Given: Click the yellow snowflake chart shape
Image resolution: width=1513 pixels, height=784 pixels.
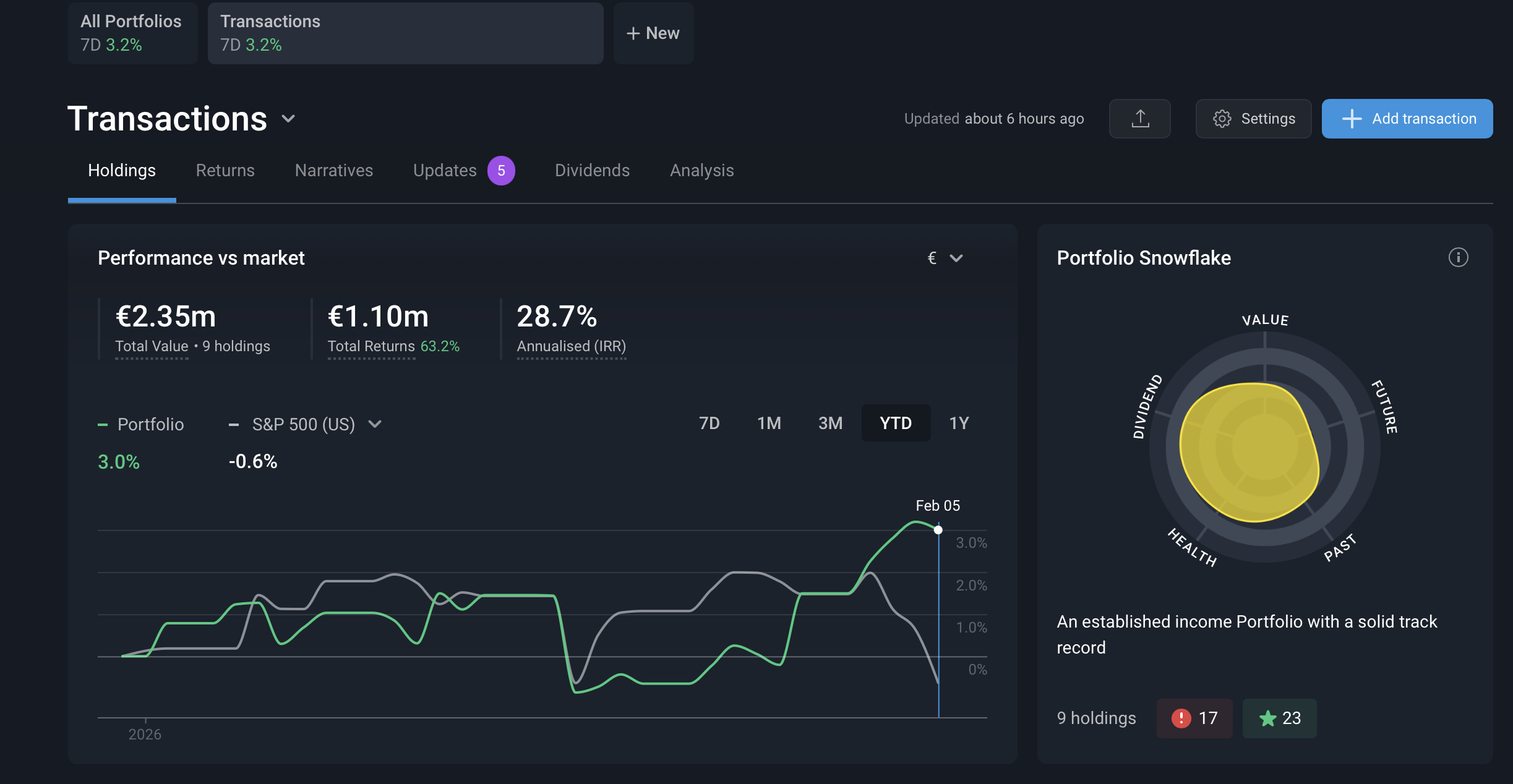Looking at the screenshot, I should tap(1249, 451).
